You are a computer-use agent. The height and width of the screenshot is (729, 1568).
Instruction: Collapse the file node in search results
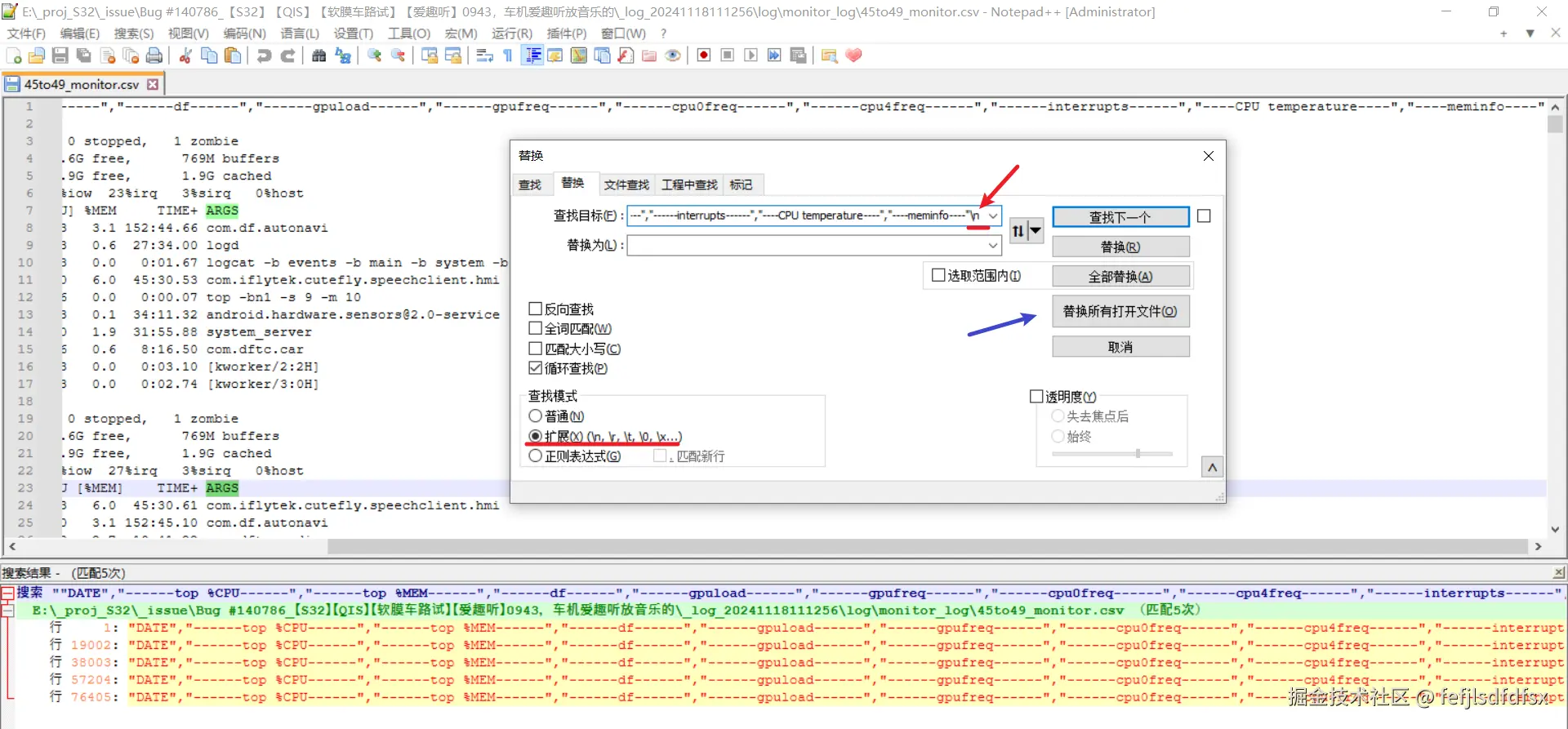[x=7, y=610]
